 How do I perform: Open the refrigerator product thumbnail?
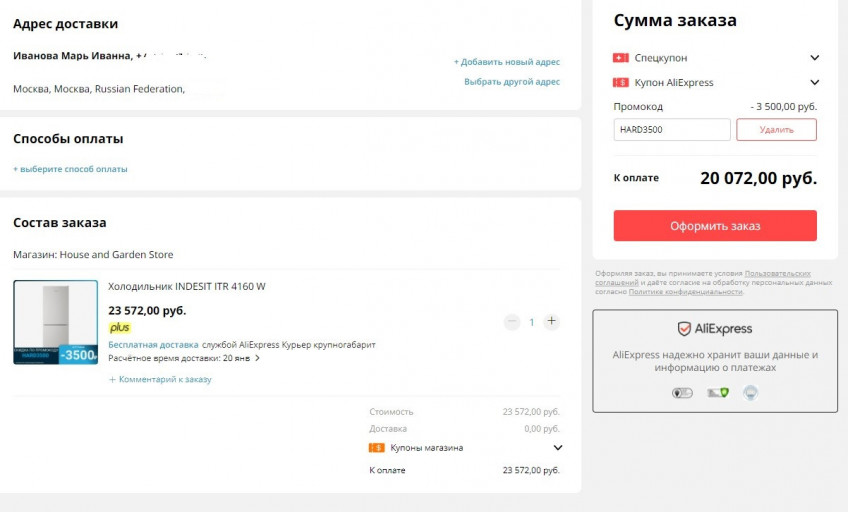click(56, 322)
